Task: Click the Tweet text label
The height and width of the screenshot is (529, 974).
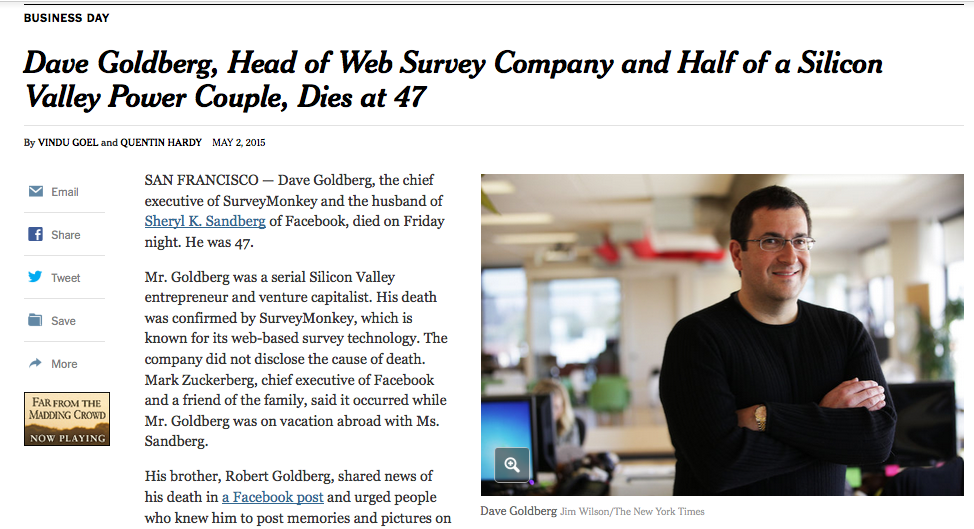Action: pyautogui.click(x=65, y=278)
